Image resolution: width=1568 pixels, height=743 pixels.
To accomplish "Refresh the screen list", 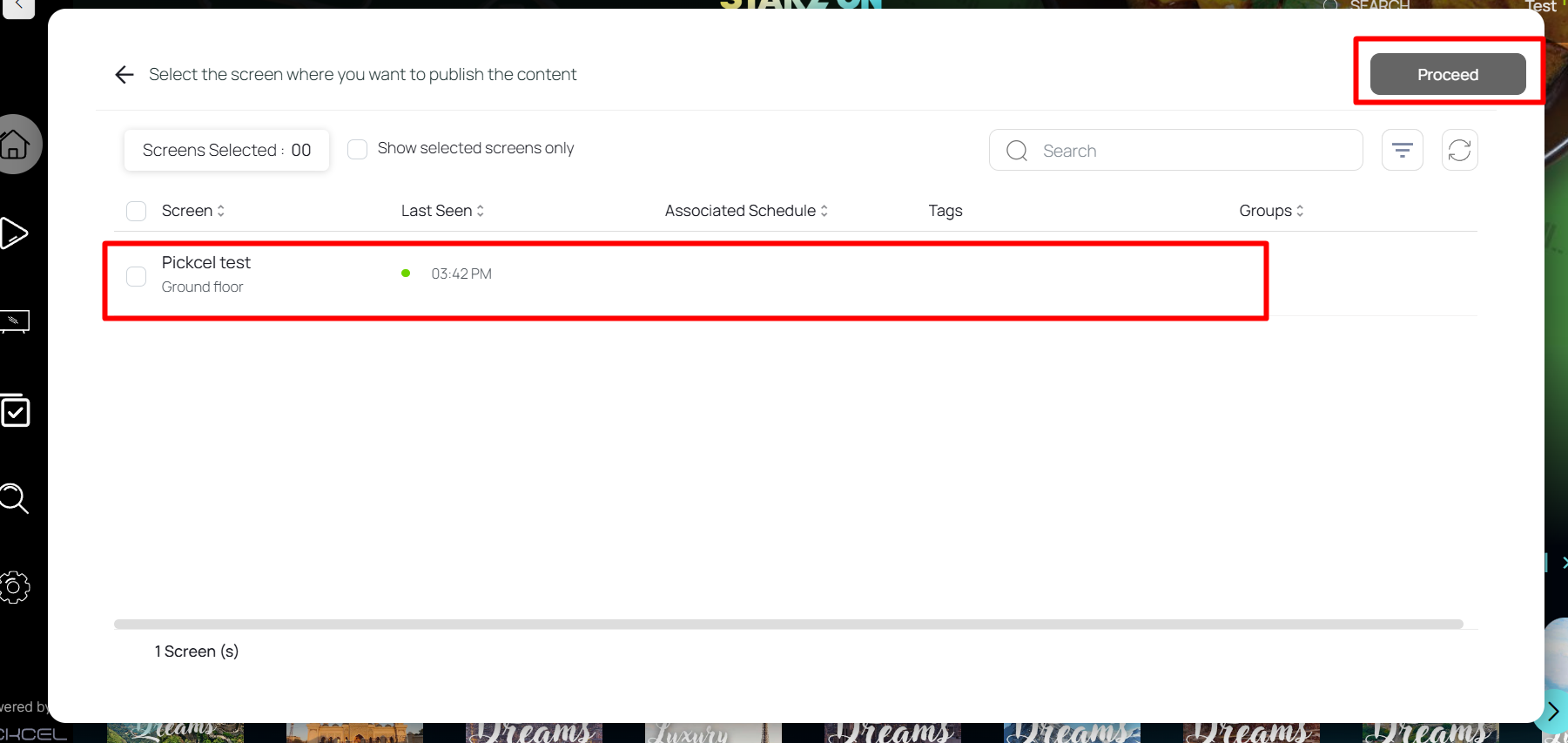I will 1459,150.
